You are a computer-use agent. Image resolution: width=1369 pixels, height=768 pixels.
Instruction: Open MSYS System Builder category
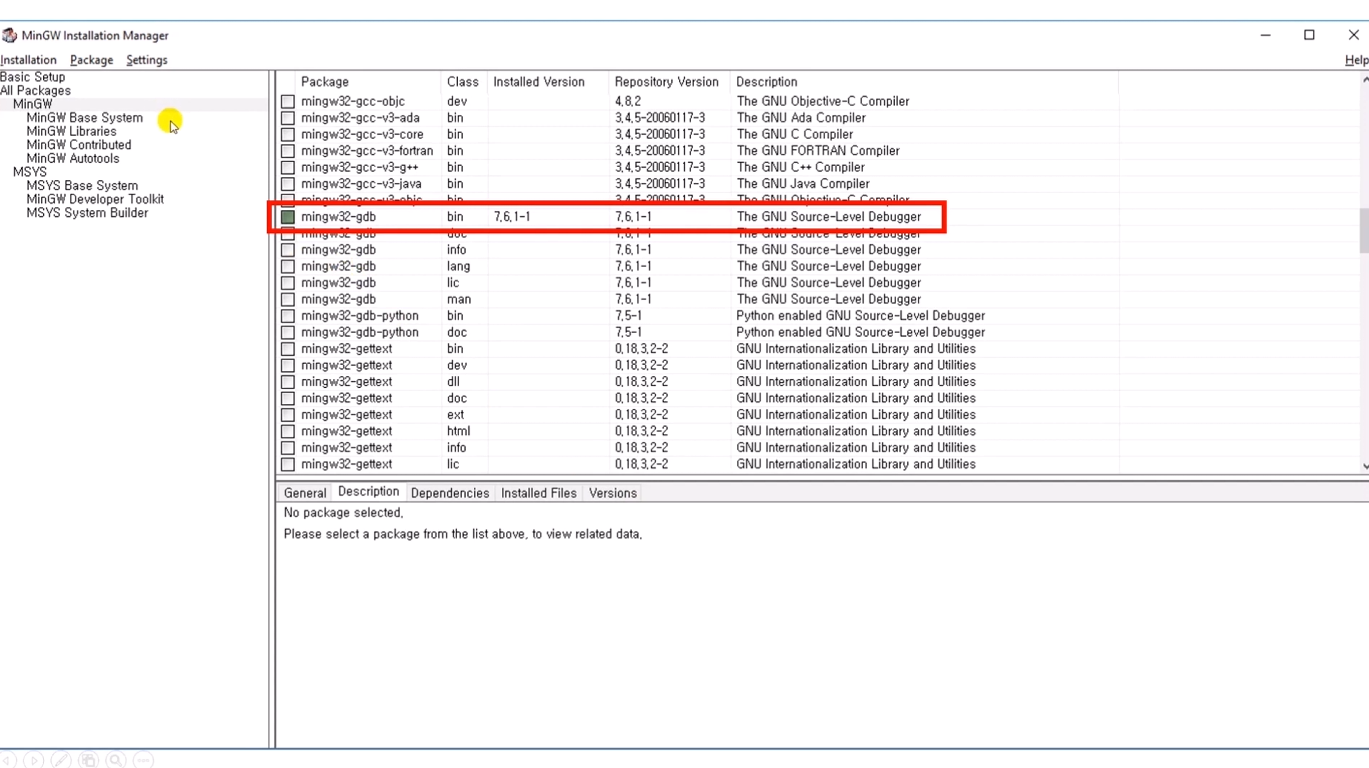tap(87, 213)
